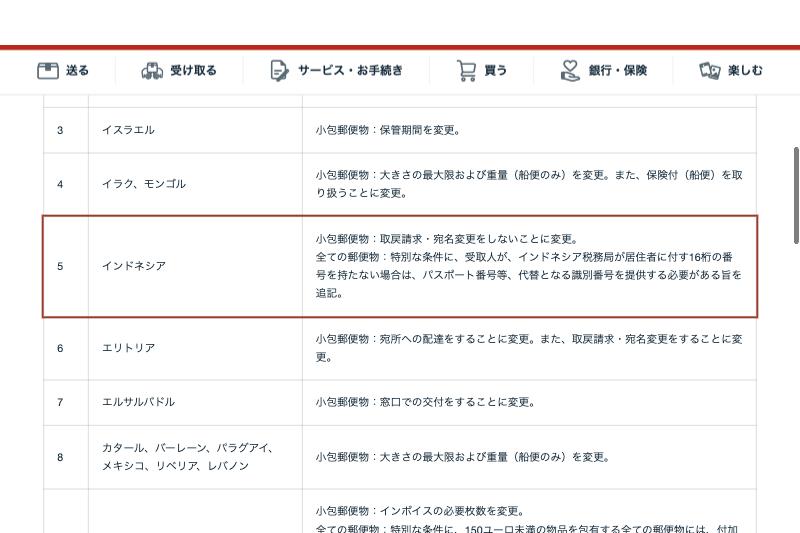Click row number 3 cell
Viewport: 800px width, 533px height.
(66, 130)
